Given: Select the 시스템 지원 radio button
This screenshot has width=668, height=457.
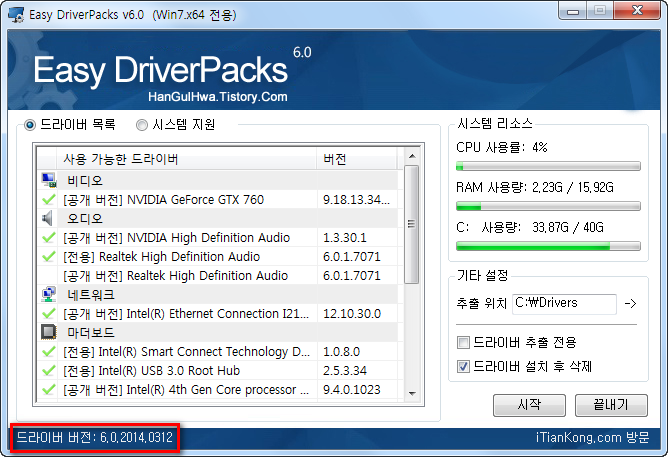Looking at the screenshot, I should click(141, 125).
